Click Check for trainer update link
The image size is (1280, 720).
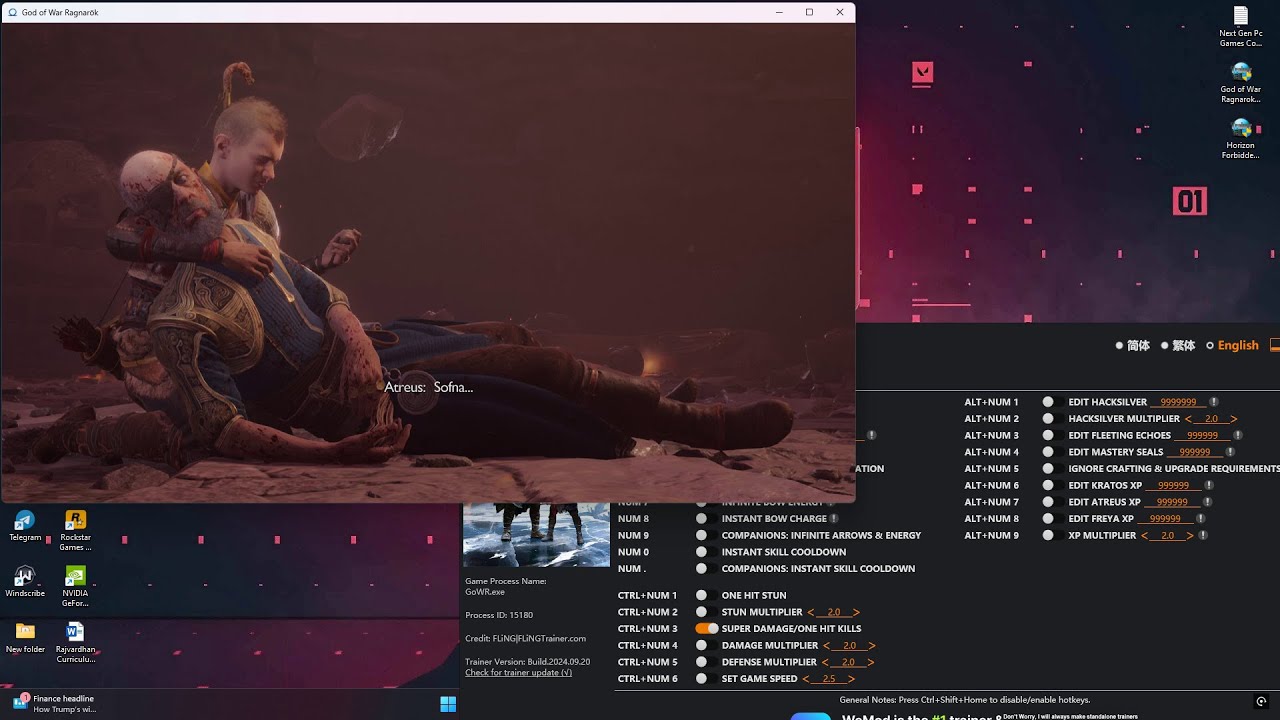point(518,672)
